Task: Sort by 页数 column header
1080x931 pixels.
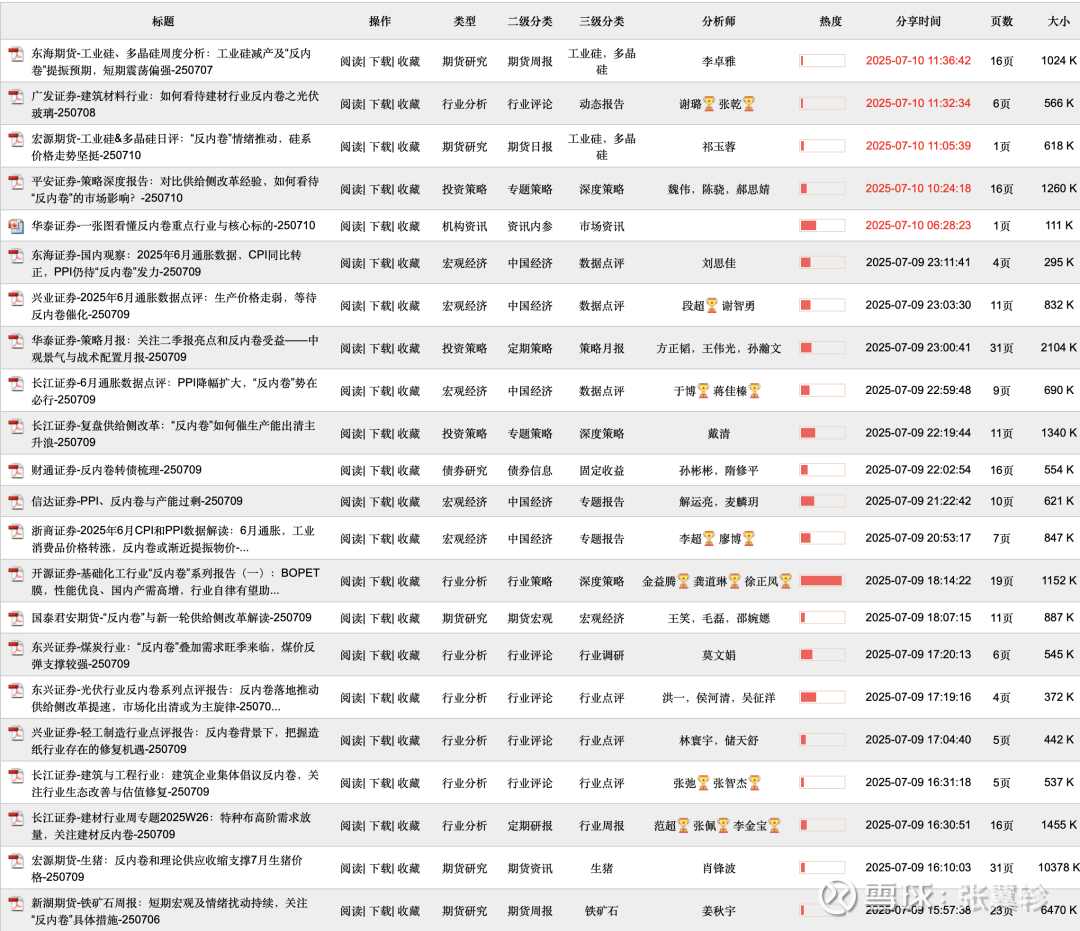Action: 1001,21
